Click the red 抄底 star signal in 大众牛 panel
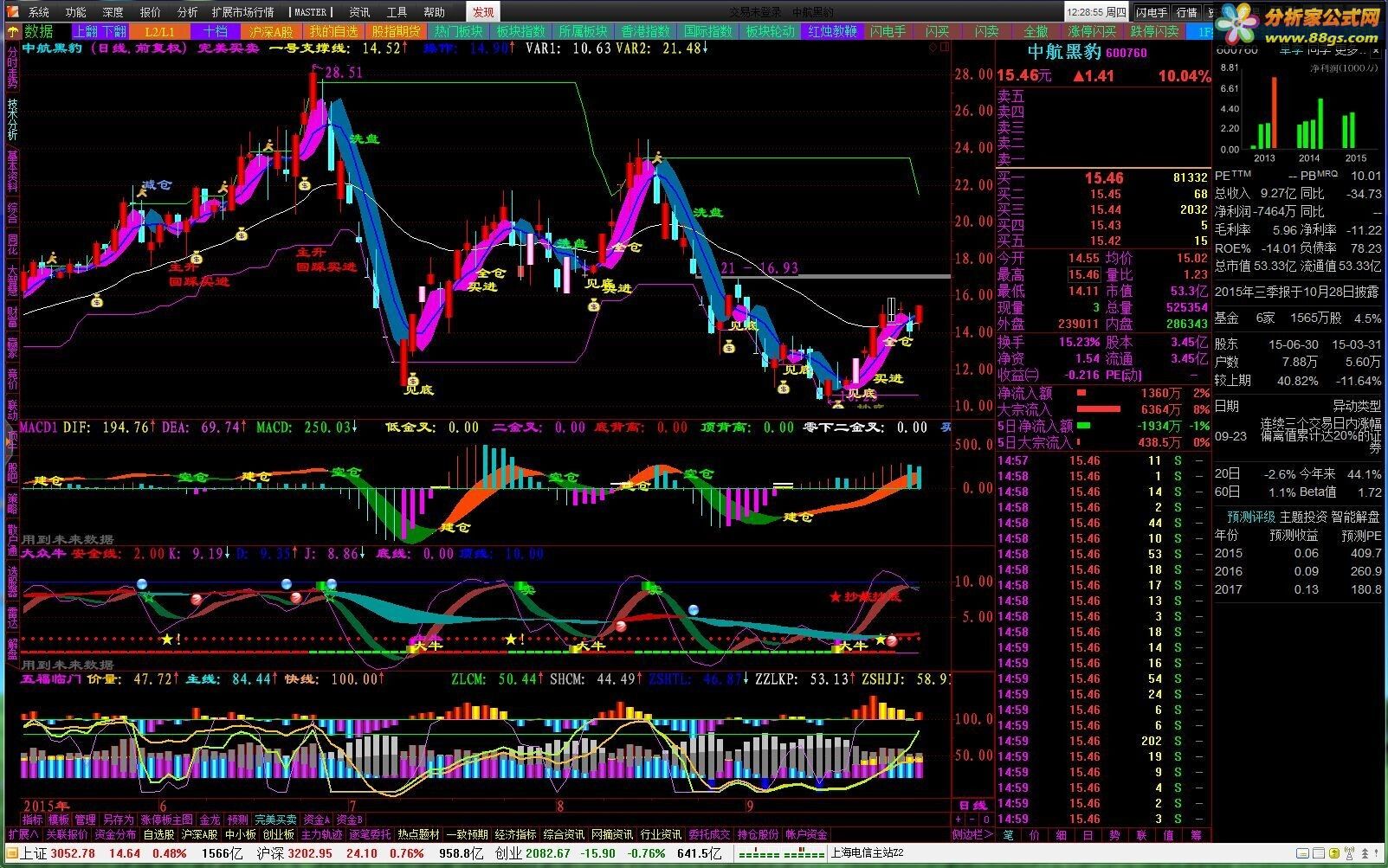This screenshot has height=868, width=1388. coord(865,596)
